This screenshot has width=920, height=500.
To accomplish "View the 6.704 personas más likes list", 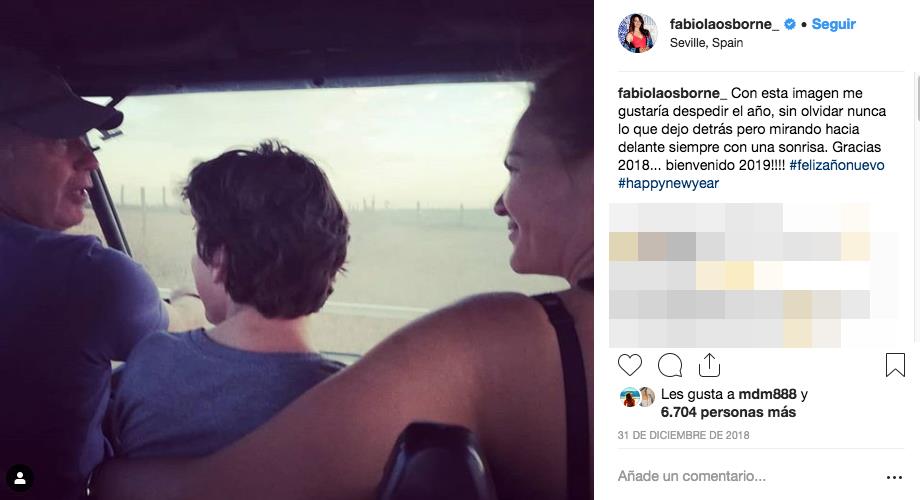I will [x=728, y=413].
